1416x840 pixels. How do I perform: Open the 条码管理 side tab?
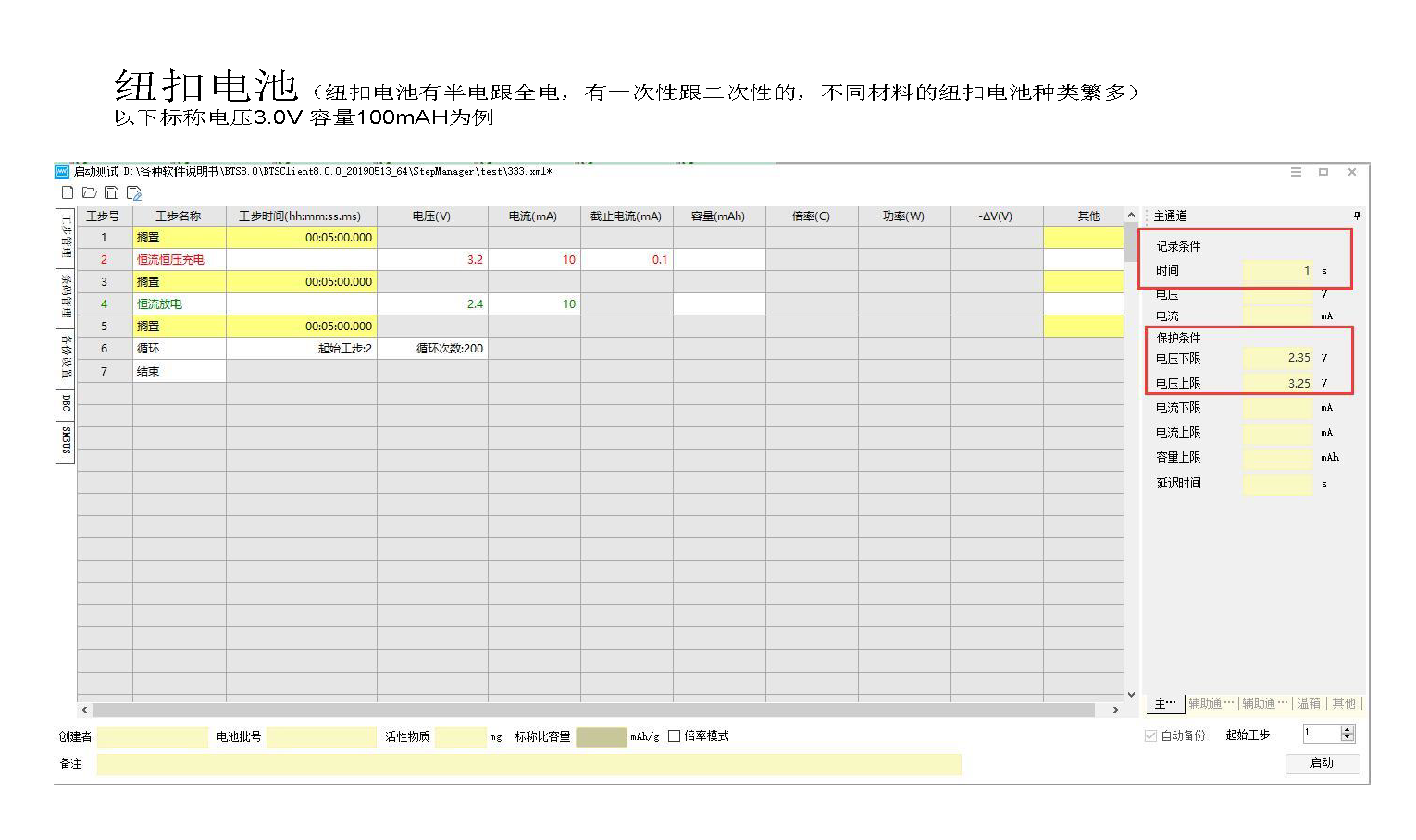[x=66, y=296]
